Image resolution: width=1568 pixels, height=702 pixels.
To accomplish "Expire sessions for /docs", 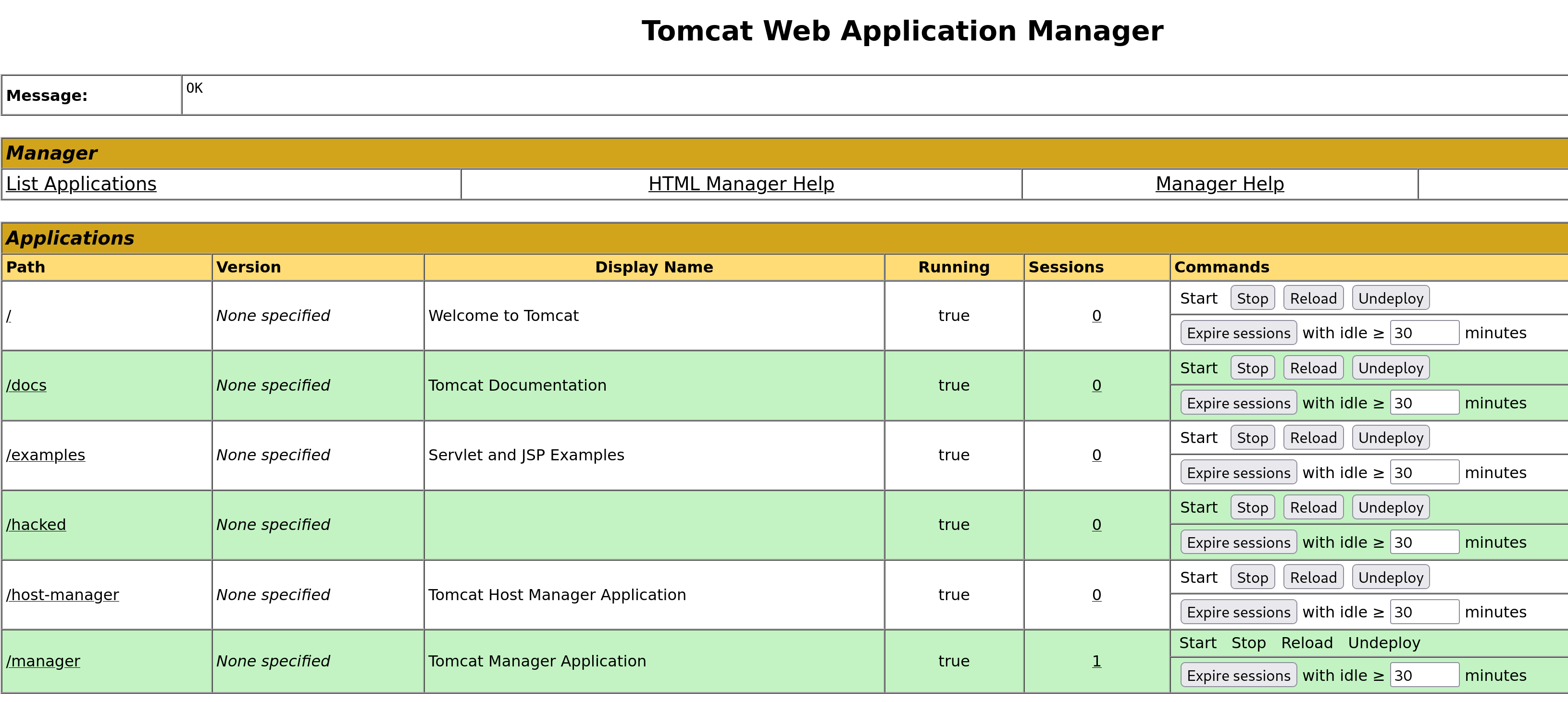I will pos(1238,403).
